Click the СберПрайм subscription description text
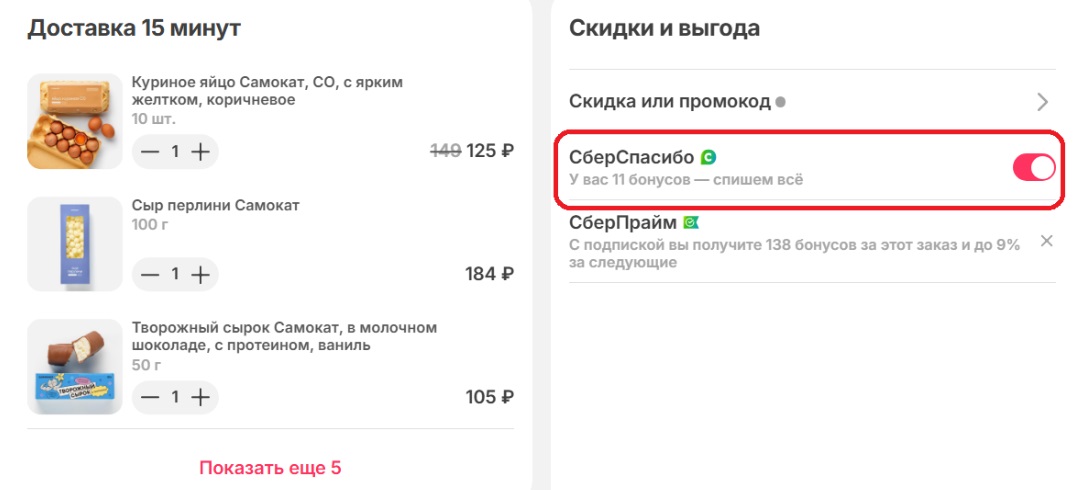 pyautogui.click(x=794, y=254)
